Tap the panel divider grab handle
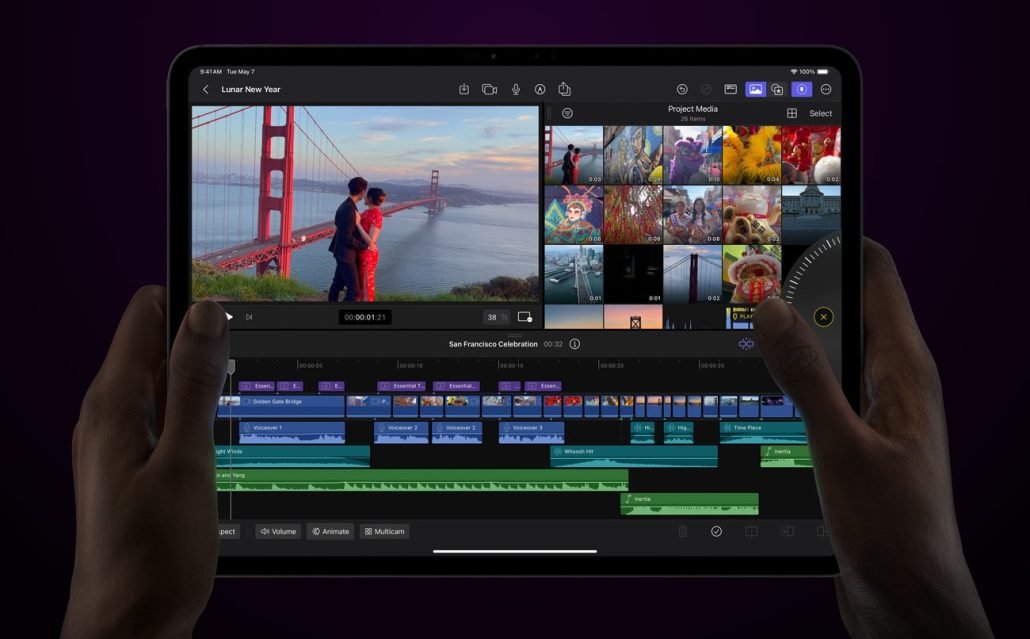This screenshot has width=1030, height=639. coord(515,336)
